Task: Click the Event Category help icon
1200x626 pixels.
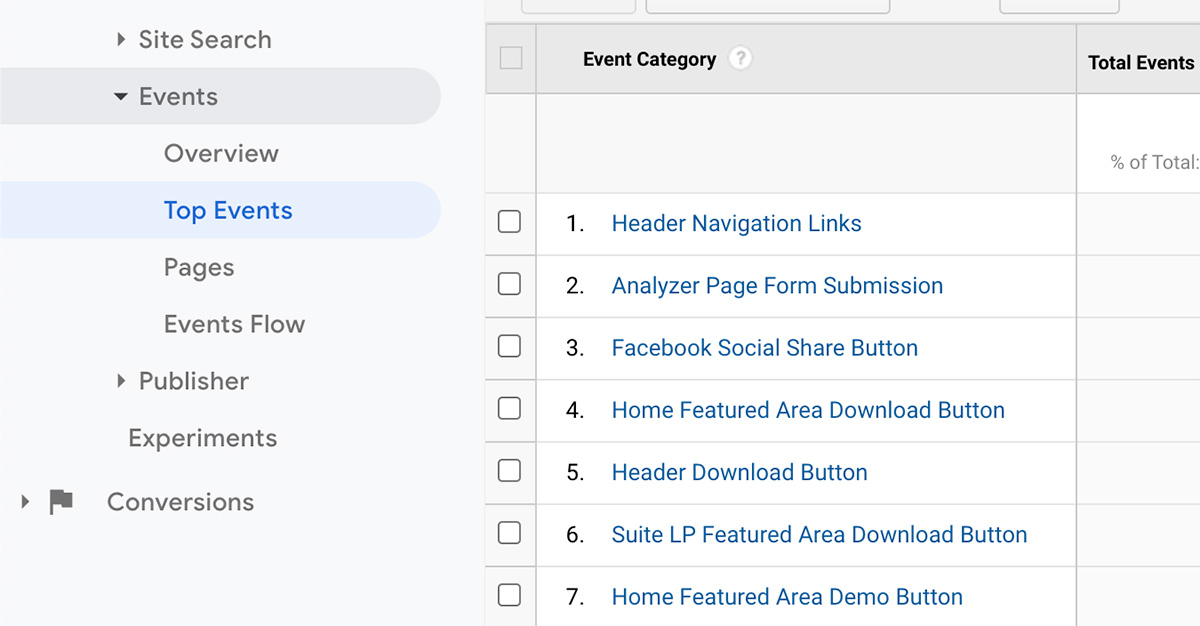Action: click(739, 58)
